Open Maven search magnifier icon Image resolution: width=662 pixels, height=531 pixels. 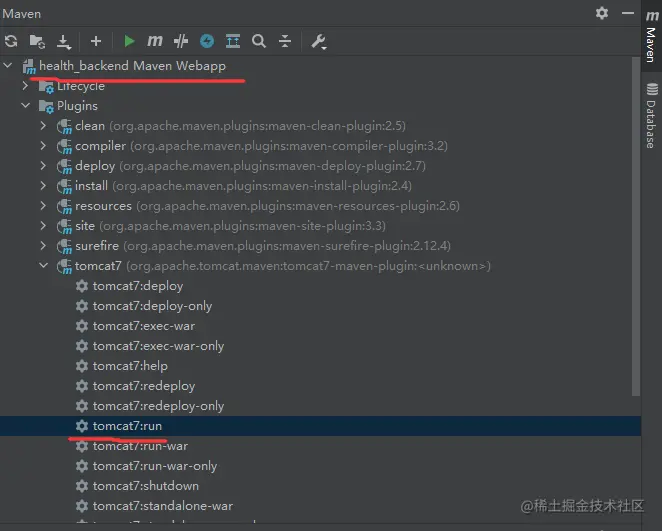tap(258, 41)
